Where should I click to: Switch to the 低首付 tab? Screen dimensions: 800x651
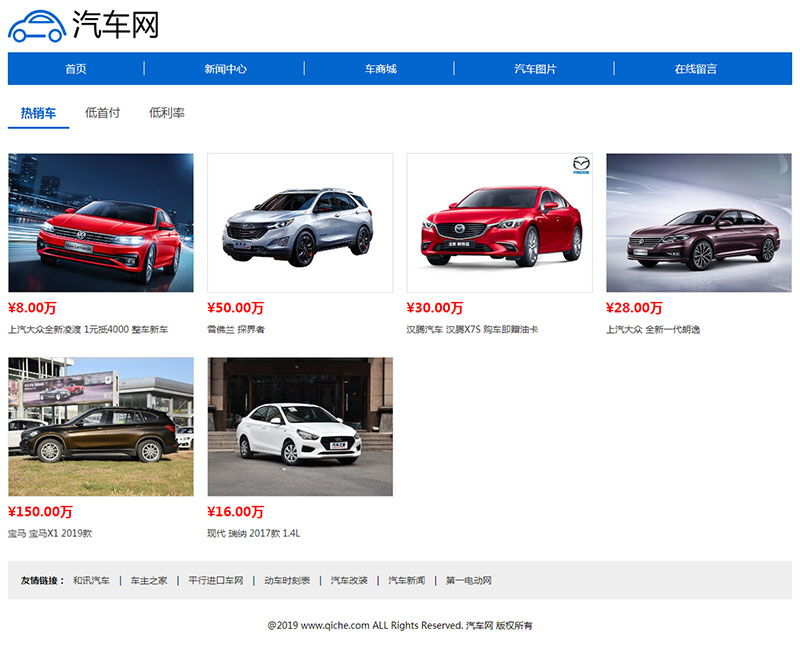tap(103, 113)
